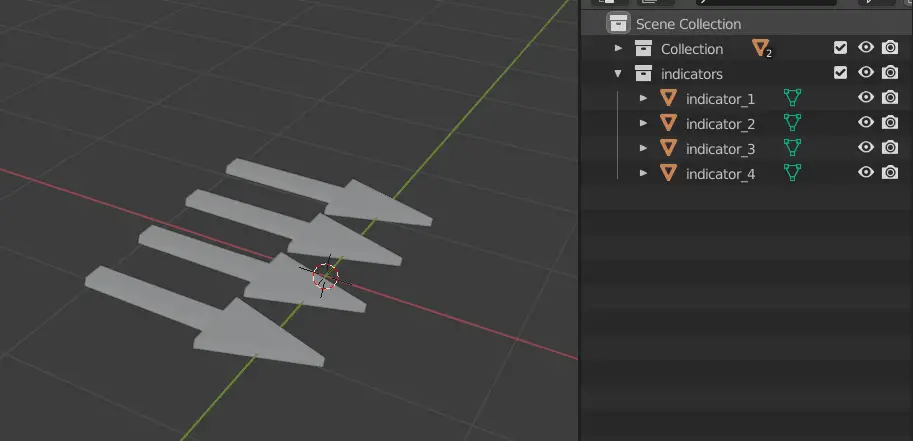Disable render for Collection camera icon
Image resolution: width=913 pixels, height=441 pixels.
(890, 48)
